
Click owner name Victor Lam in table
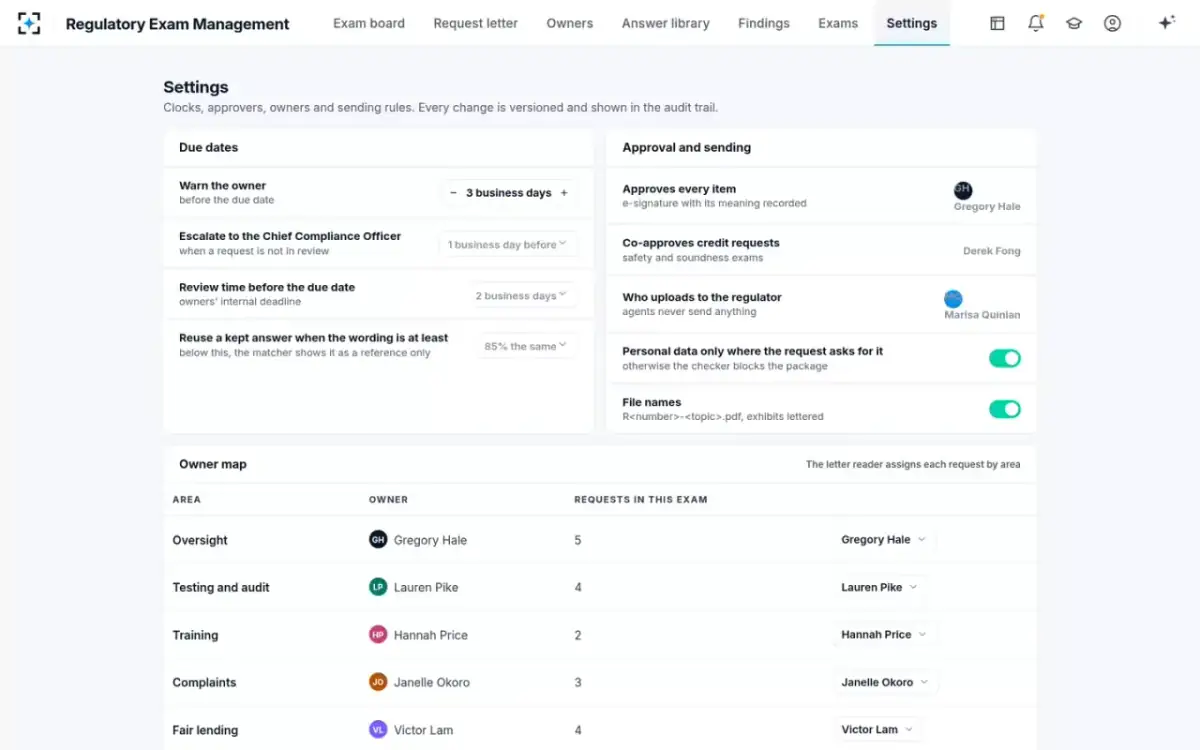coord(424,730)
